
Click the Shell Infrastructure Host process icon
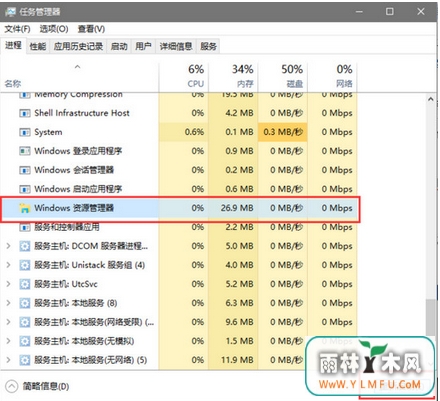[25, 113]
